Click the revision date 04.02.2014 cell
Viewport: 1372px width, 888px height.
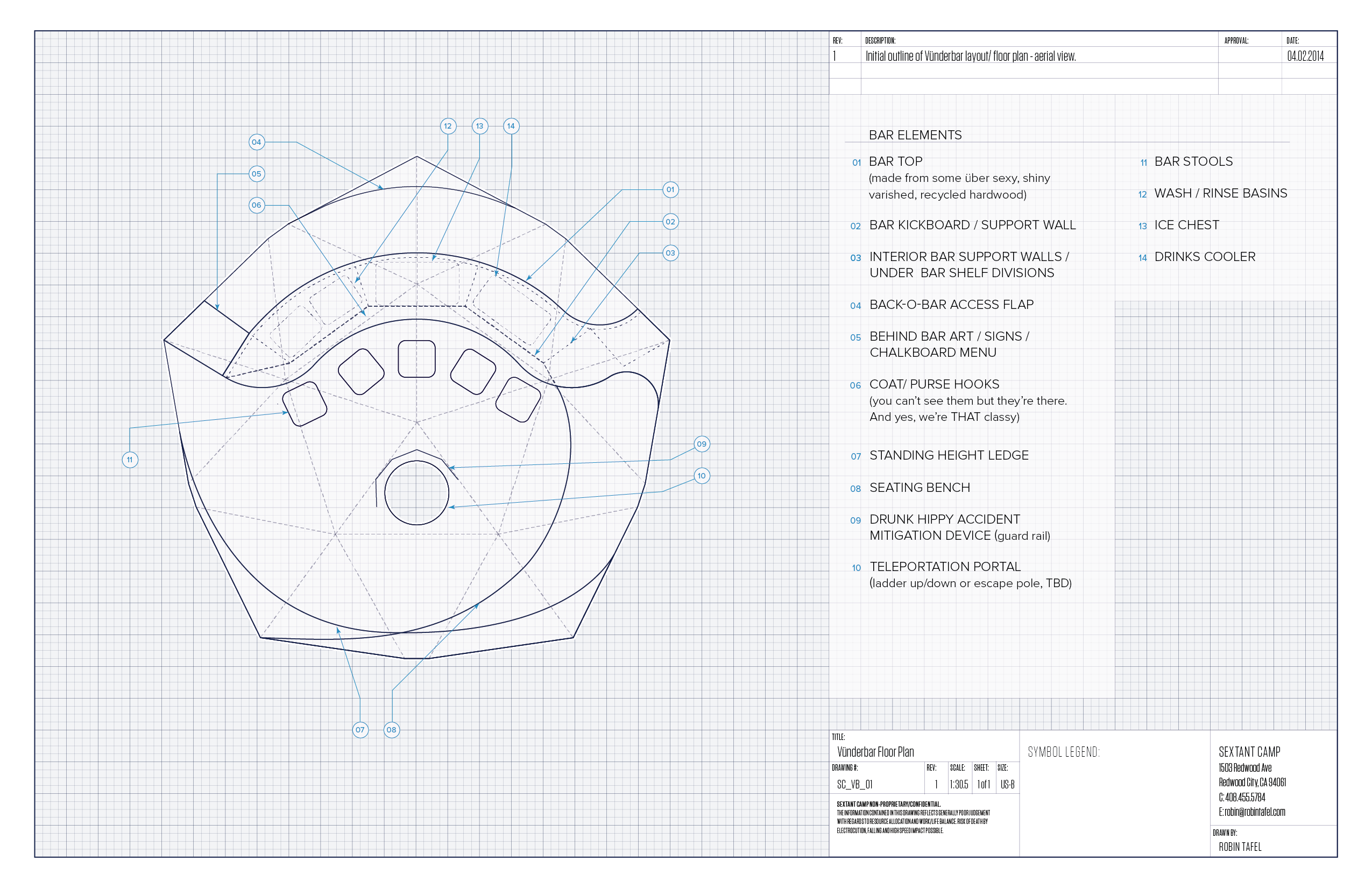pyautogui.click(x=1306, y=56)
